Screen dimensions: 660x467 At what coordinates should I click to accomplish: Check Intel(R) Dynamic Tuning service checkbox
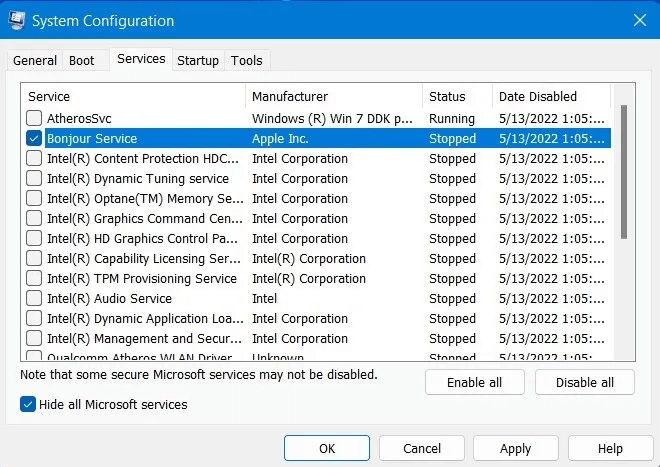pyautogui.click(x=35, y=179)
